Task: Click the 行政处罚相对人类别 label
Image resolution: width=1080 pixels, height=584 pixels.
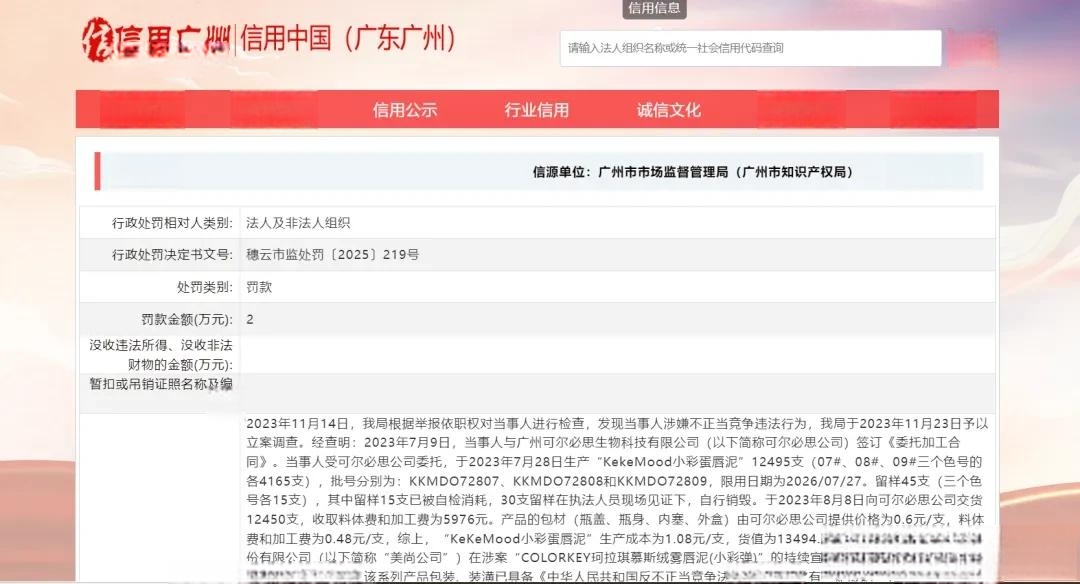Action: coord(172,223)
